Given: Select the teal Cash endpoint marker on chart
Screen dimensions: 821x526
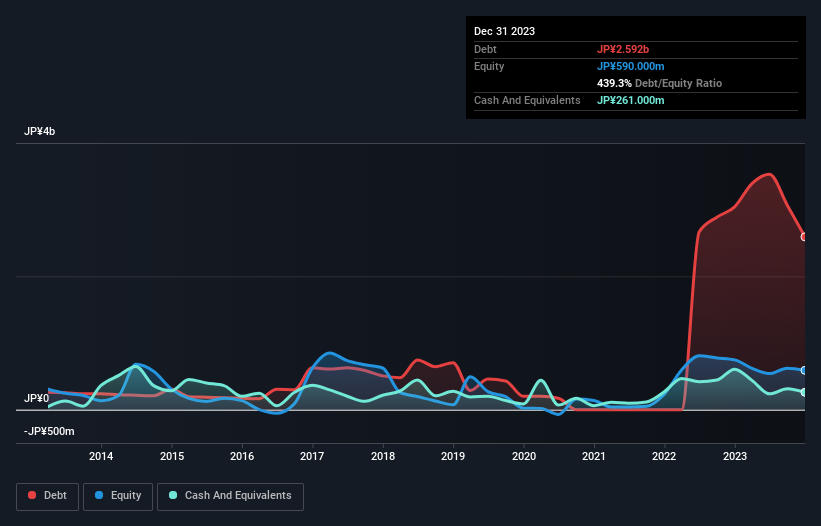Looking at the screenshot, I should pyautogui.click(x=804, y=393).
